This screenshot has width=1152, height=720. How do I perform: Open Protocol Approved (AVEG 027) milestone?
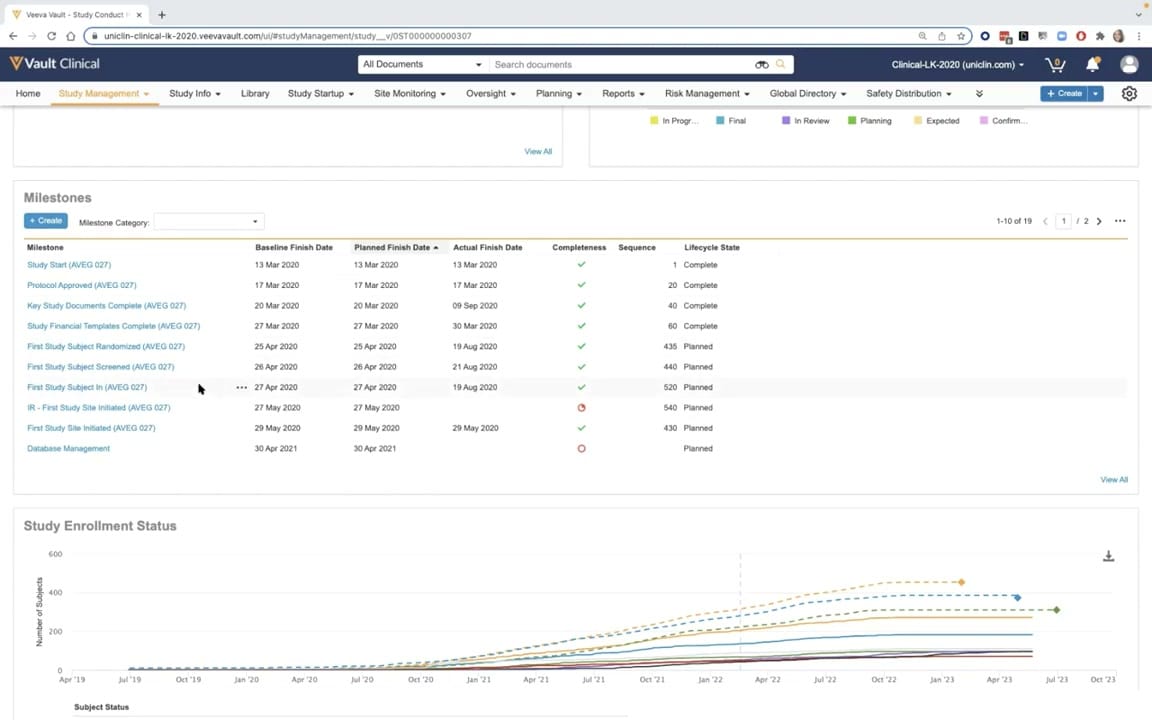82,286
